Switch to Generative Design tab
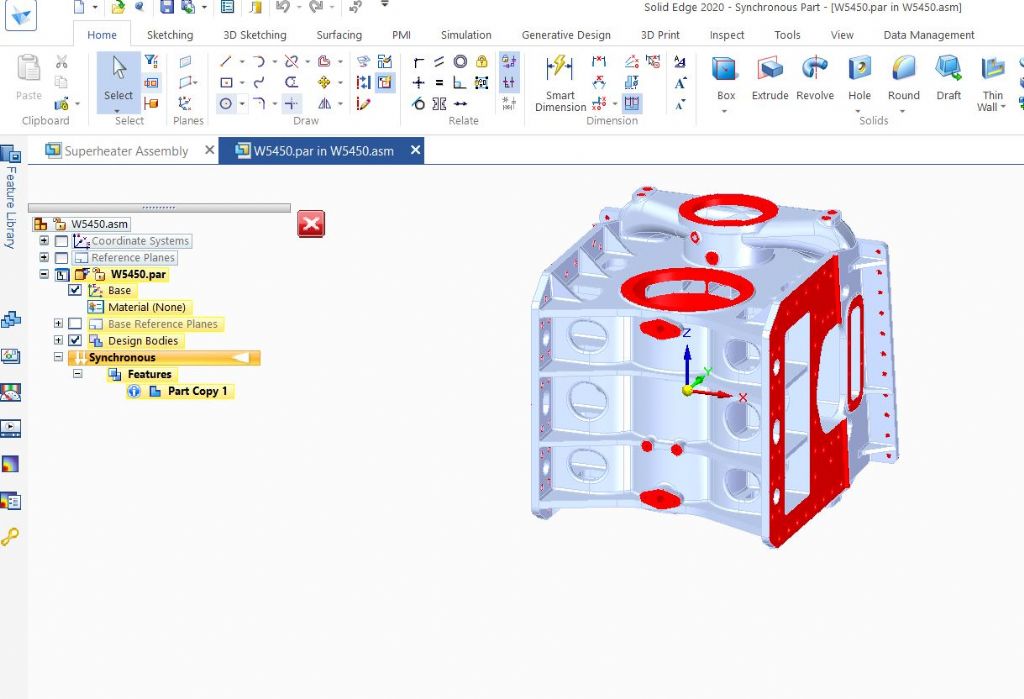This screenshot has width=1024, height=699. pyautogui.click(x=566, y=35)
